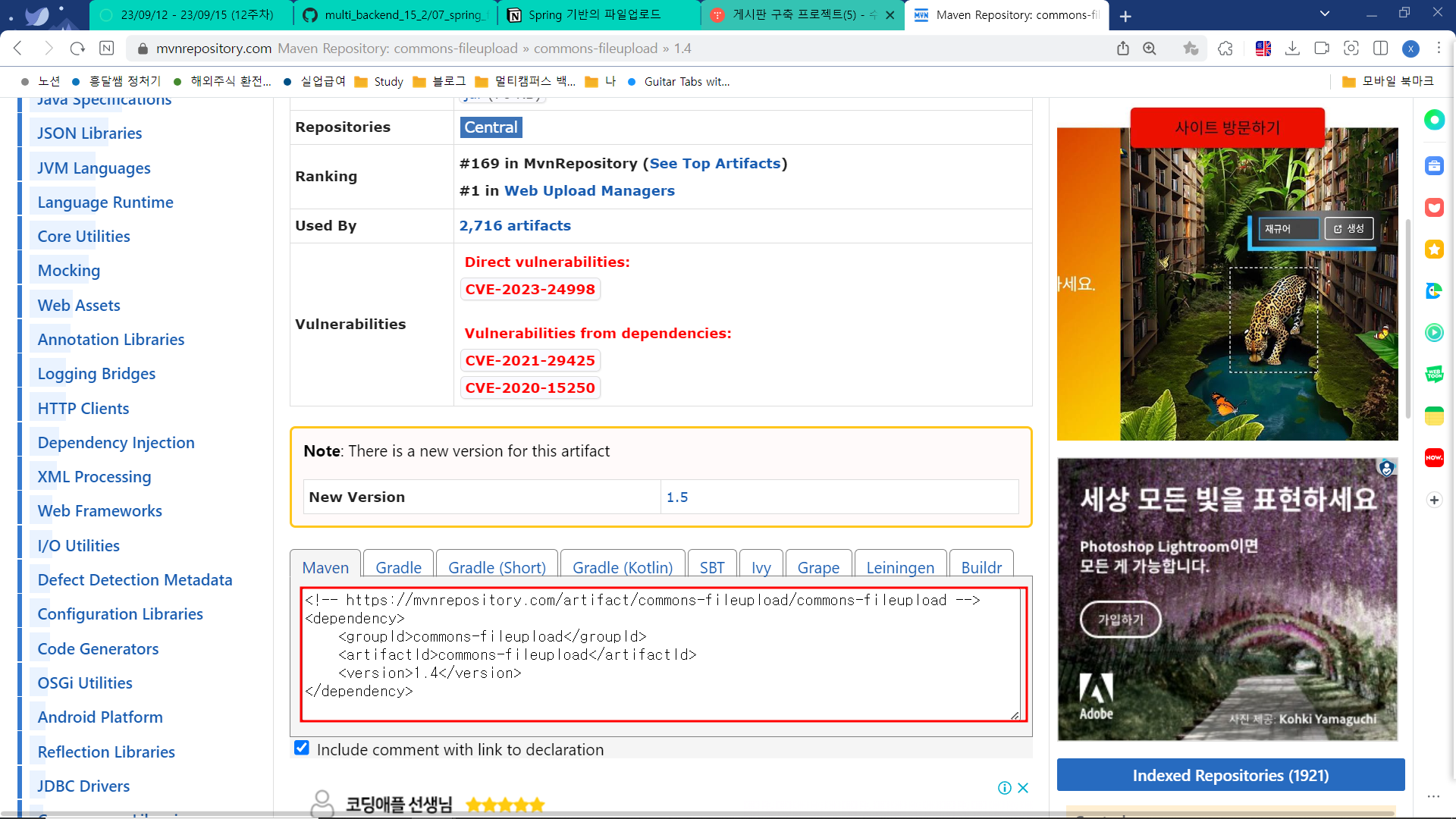Image resolution: width=1456 pixels, height=819 pixels.
Task: Uncheck Include comment with link to declaration
Action: point(302,748)
